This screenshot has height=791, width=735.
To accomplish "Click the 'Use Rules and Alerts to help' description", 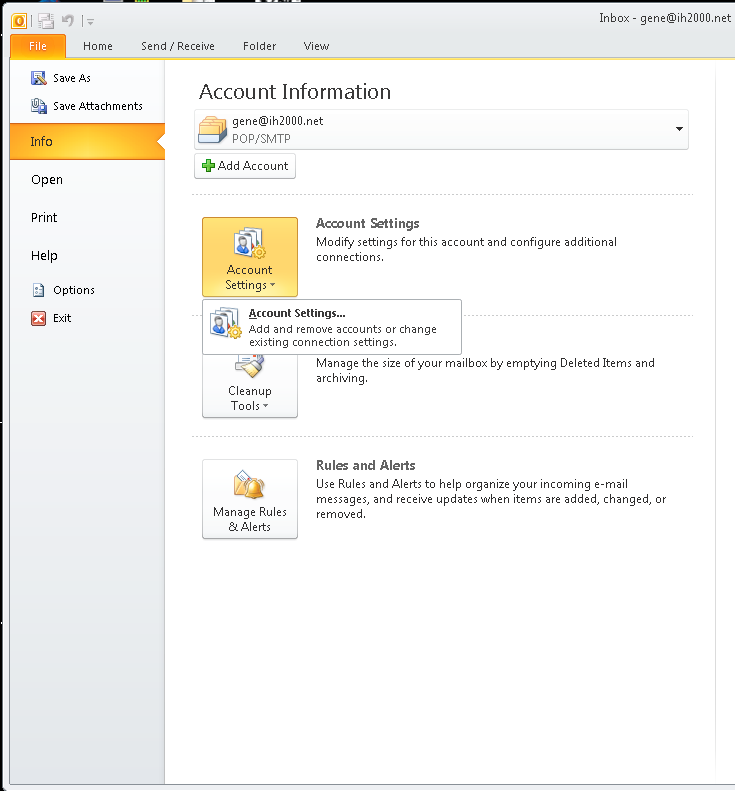I will click(x=491, y=499).
